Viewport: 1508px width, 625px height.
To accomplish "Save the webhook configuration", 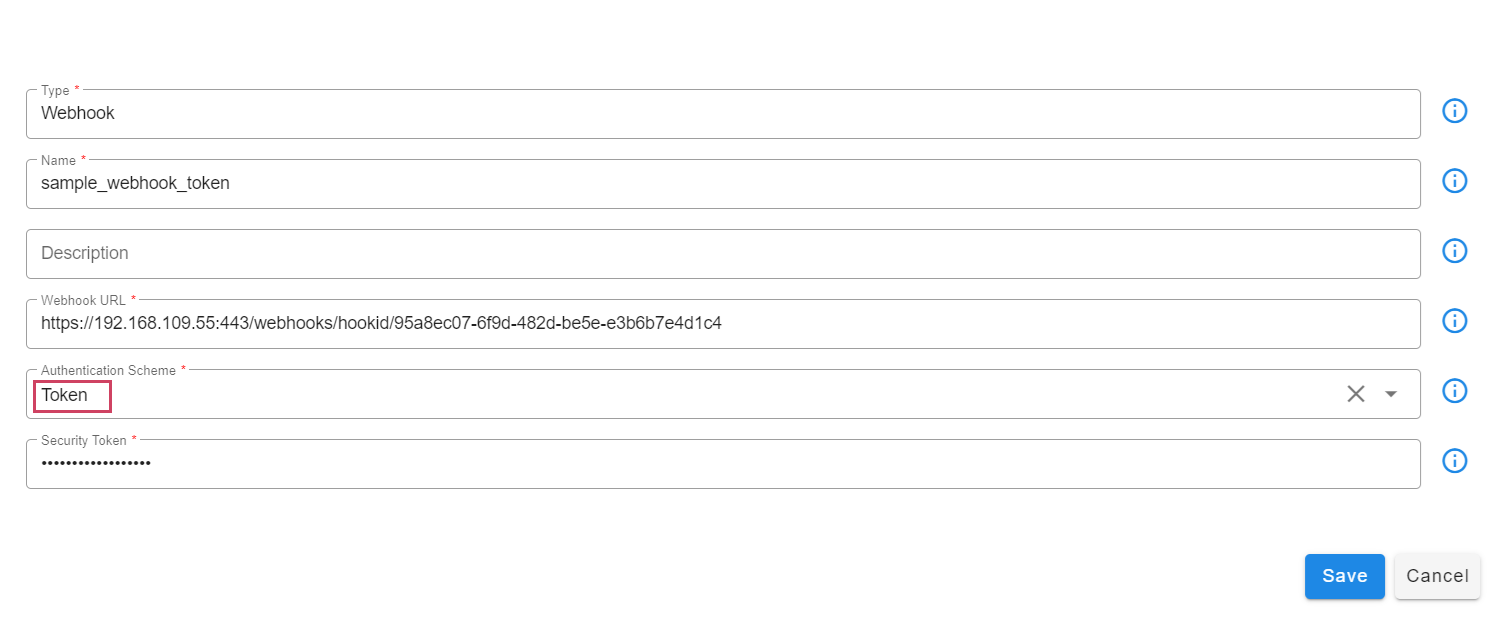I will pyautogui.click(x=1344, y=576).
